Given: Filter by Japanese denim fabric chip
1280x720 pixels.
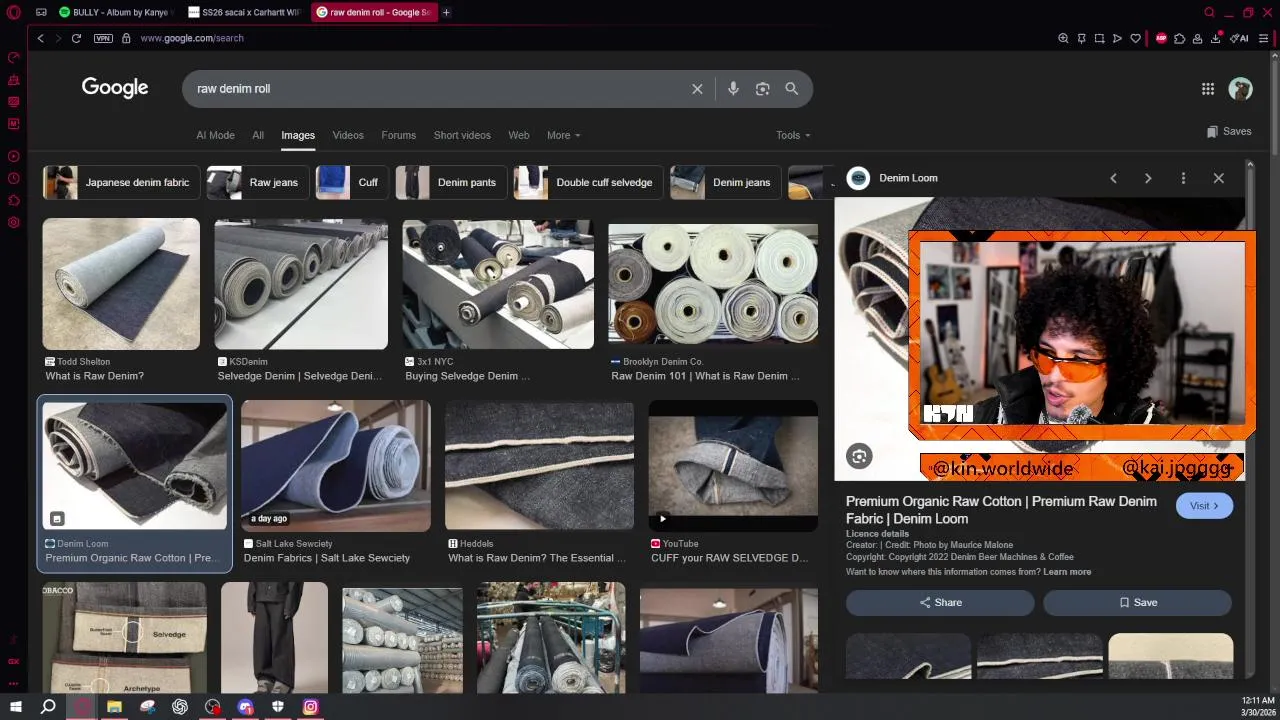Looking at the screenshot, I should point(121,183).
